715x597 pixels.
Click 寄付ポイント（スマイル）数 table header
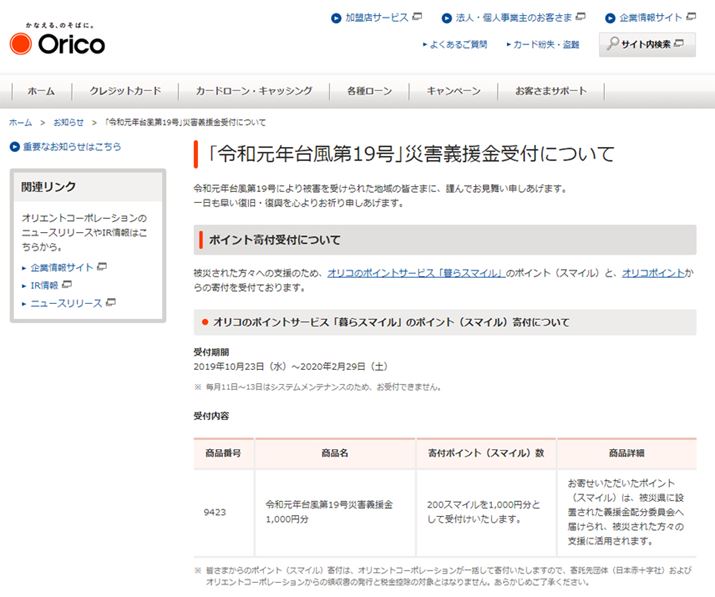(486, 453)
